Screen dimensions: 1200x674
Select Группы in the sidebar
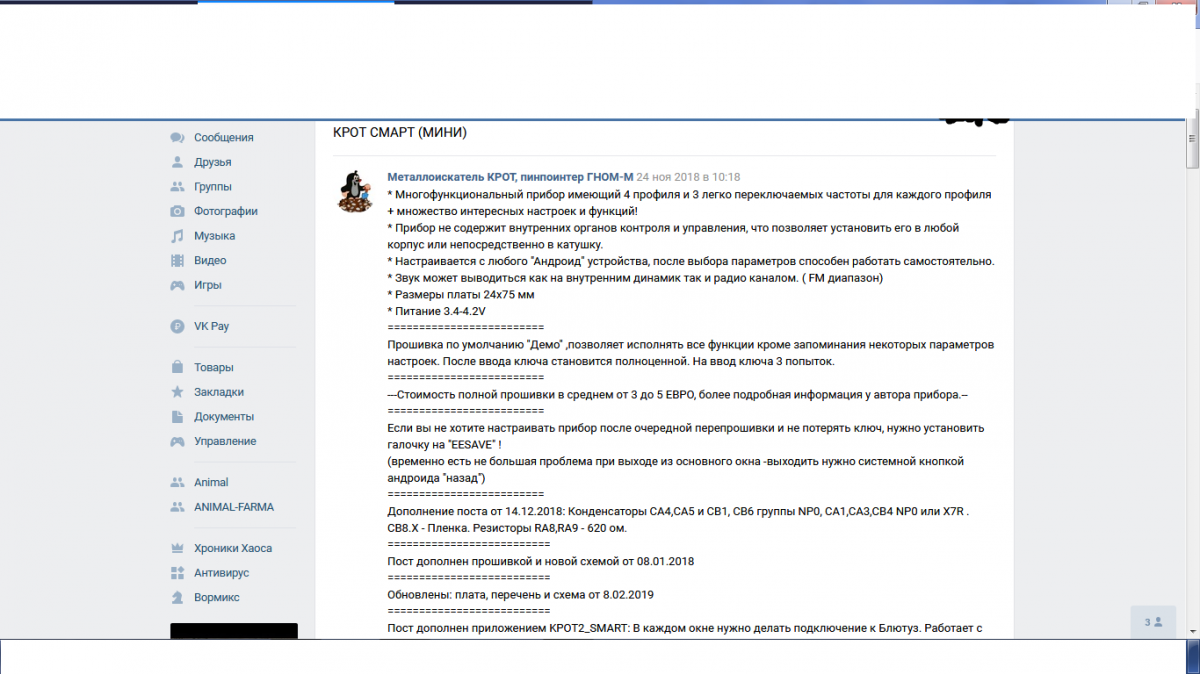[x=213, y=187]
